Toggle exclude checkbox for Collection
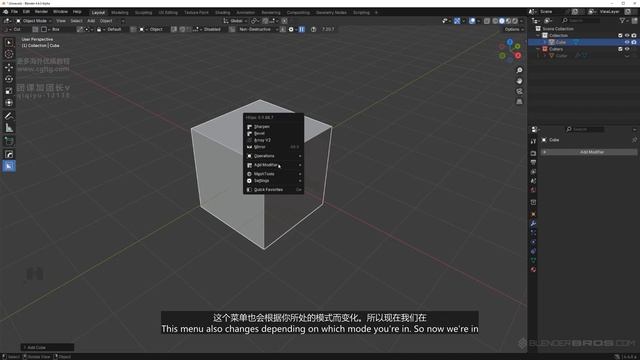This screenshot has height=360, width=640. 620,36
